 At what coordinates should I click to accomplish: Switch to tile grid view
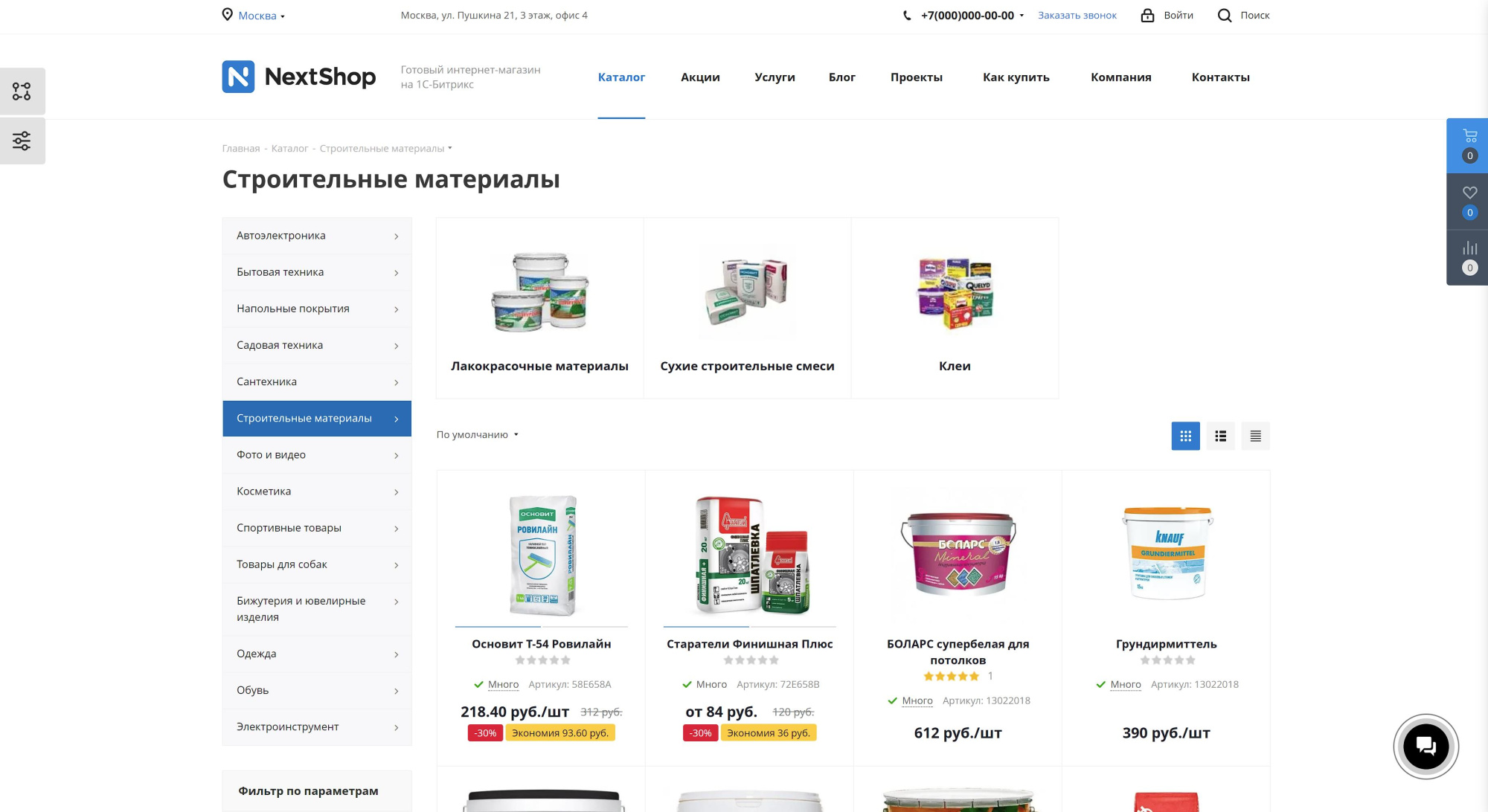(1185, 436)
